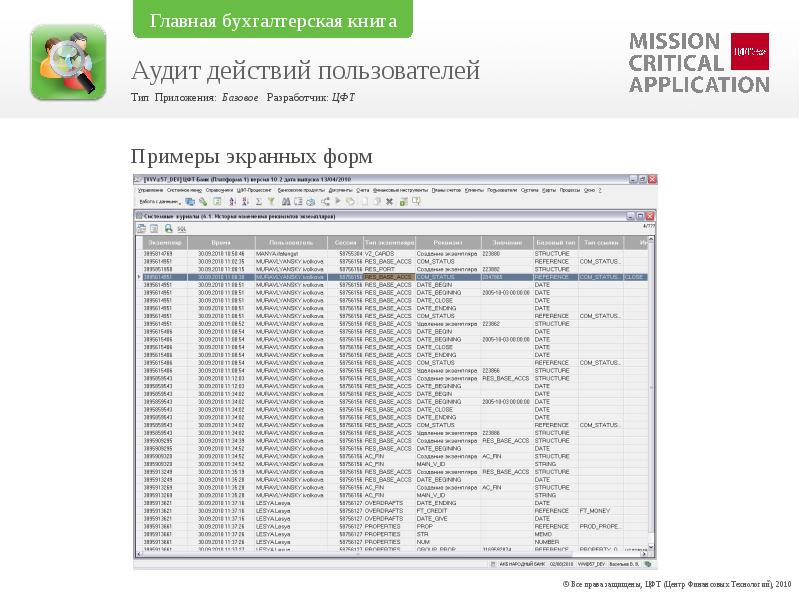Click the page preview icon in the journal toolbar
The height and width of the screenshot is (600, 800).
(152, 228)
